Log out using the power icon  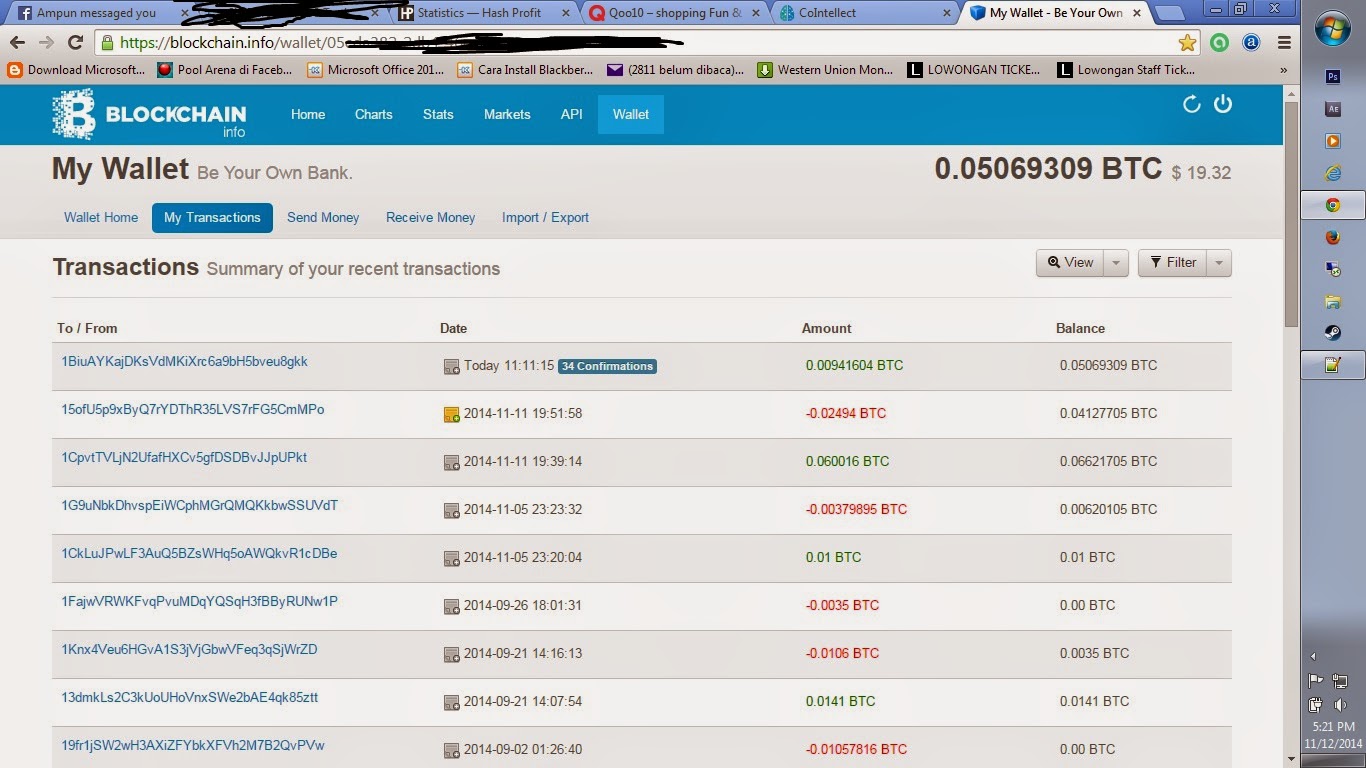1222,104
